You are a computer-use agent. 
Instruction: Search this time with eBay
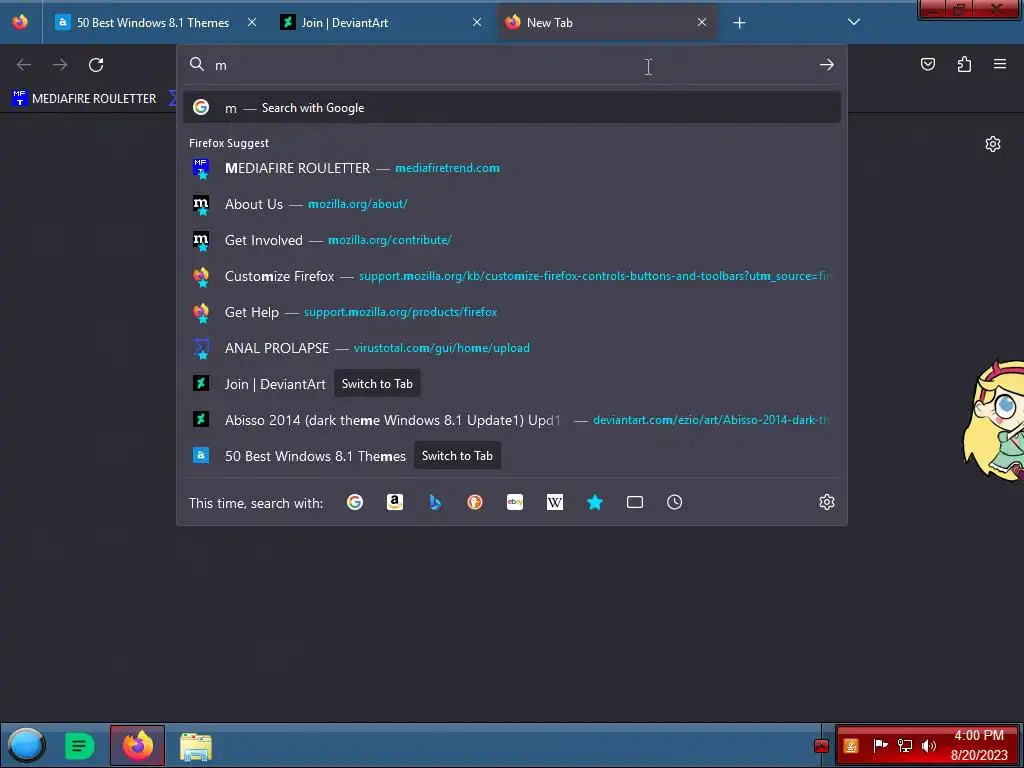point(515,502)
